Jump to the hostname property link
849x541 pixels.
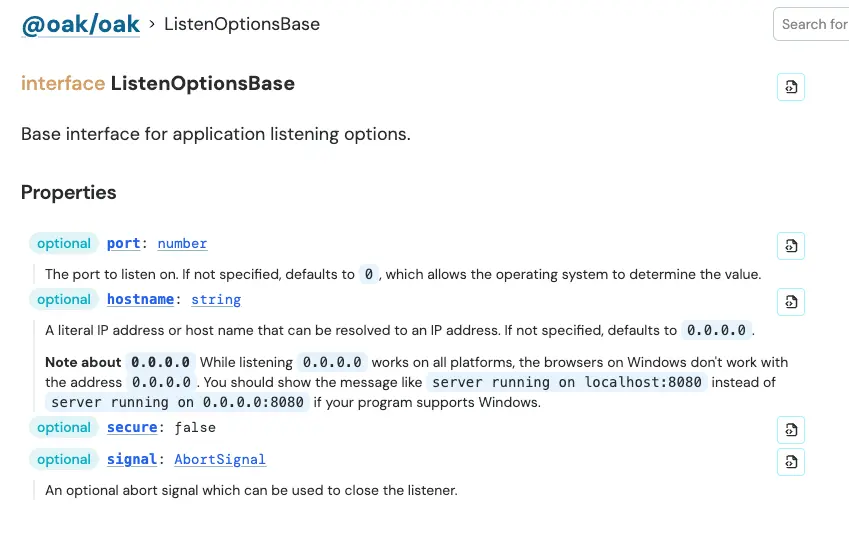click(141, 299)
